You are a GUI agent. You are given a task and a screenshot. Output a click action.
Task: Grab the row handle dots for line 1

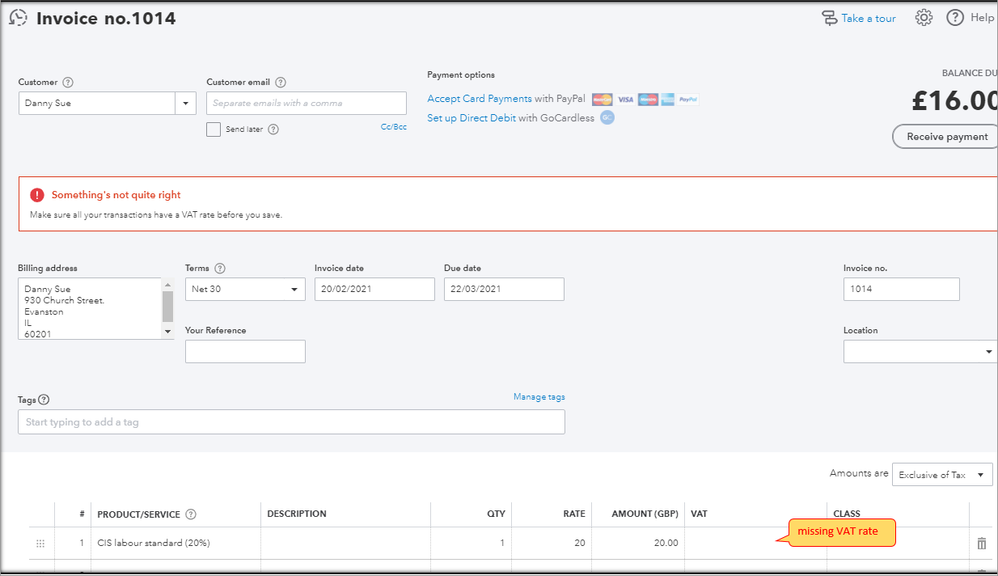[x=40, y=544]
